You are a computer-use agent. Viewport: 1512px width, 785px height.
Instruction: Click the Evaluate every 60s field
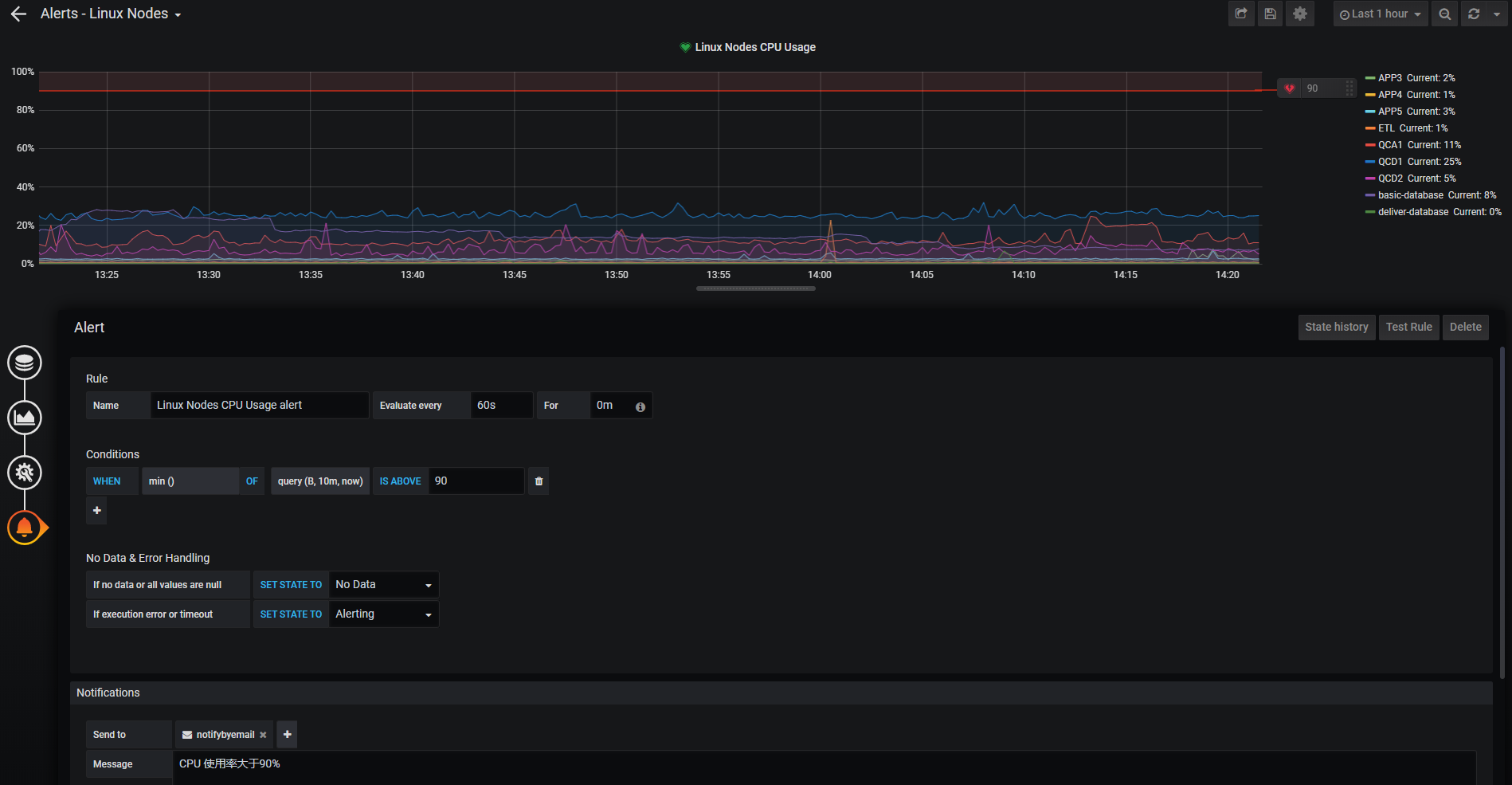point(501,406)
